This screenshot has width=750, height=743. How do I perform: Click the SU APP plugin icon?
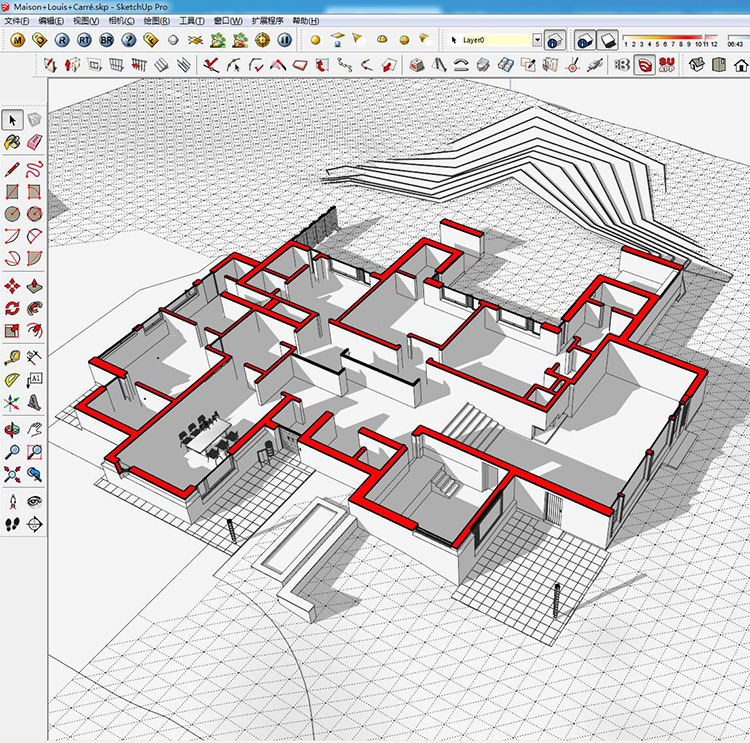point(667,65)
